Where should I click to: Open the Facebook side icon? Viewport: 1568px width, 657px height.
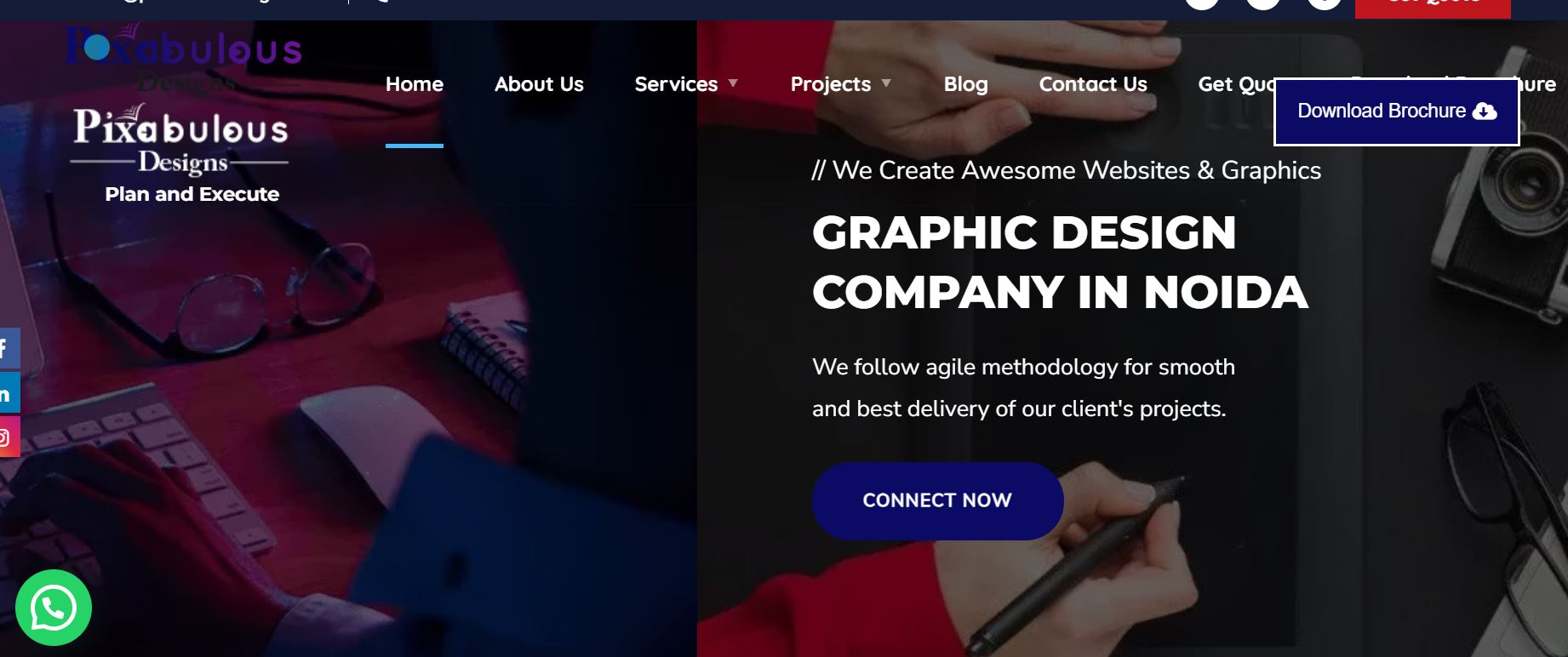coord(9,348)
